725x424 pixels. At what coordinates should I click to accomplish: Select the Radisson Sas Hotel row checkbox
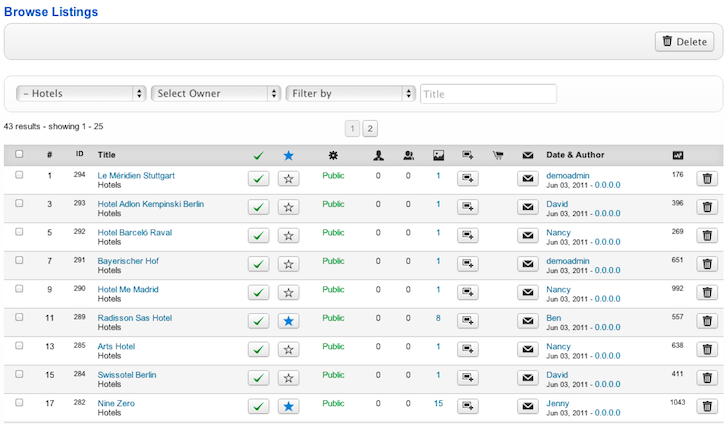point(19,317)
